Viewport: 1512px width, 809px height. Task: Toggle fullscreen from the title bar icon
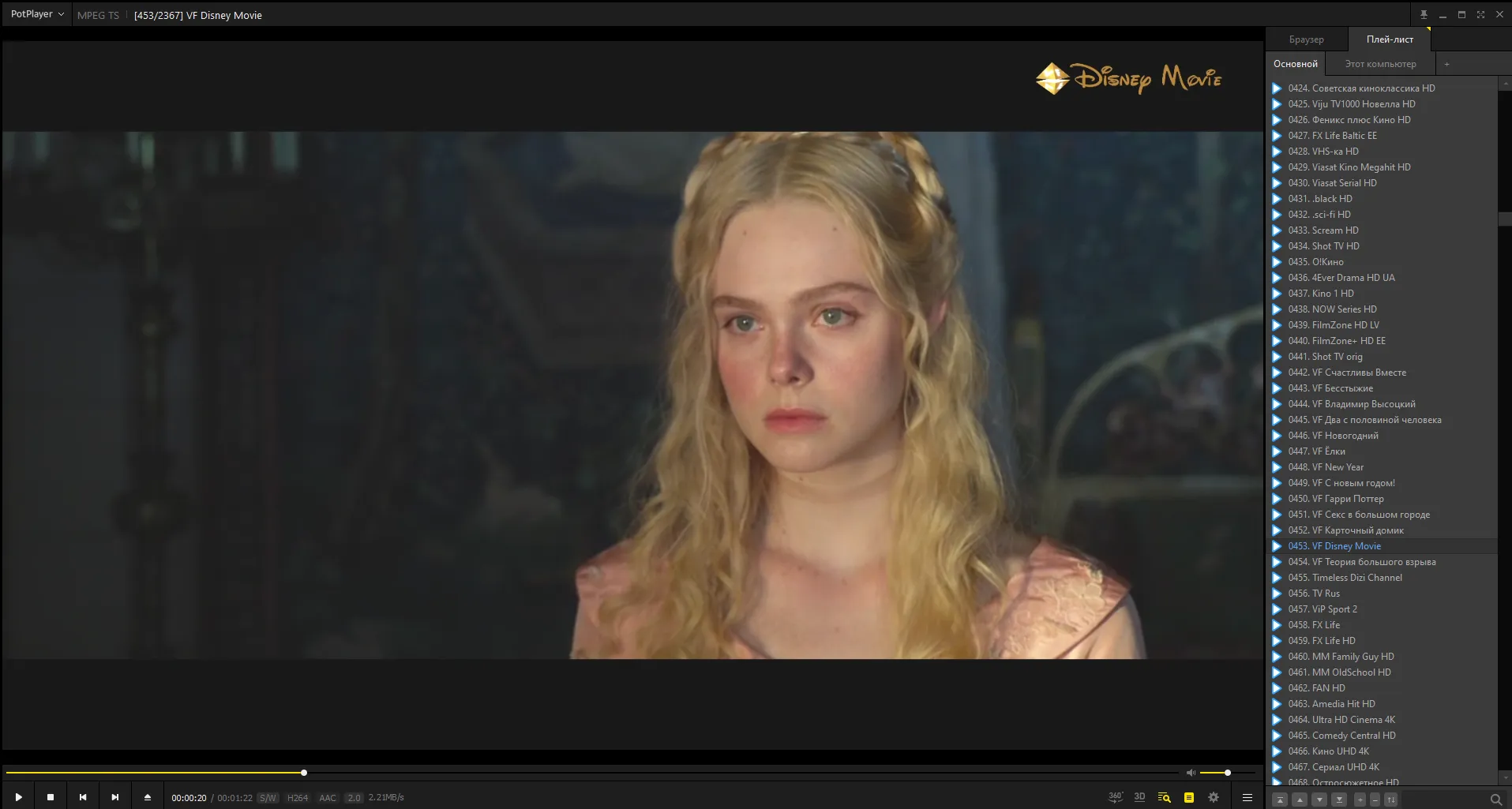click(1480, 14)
